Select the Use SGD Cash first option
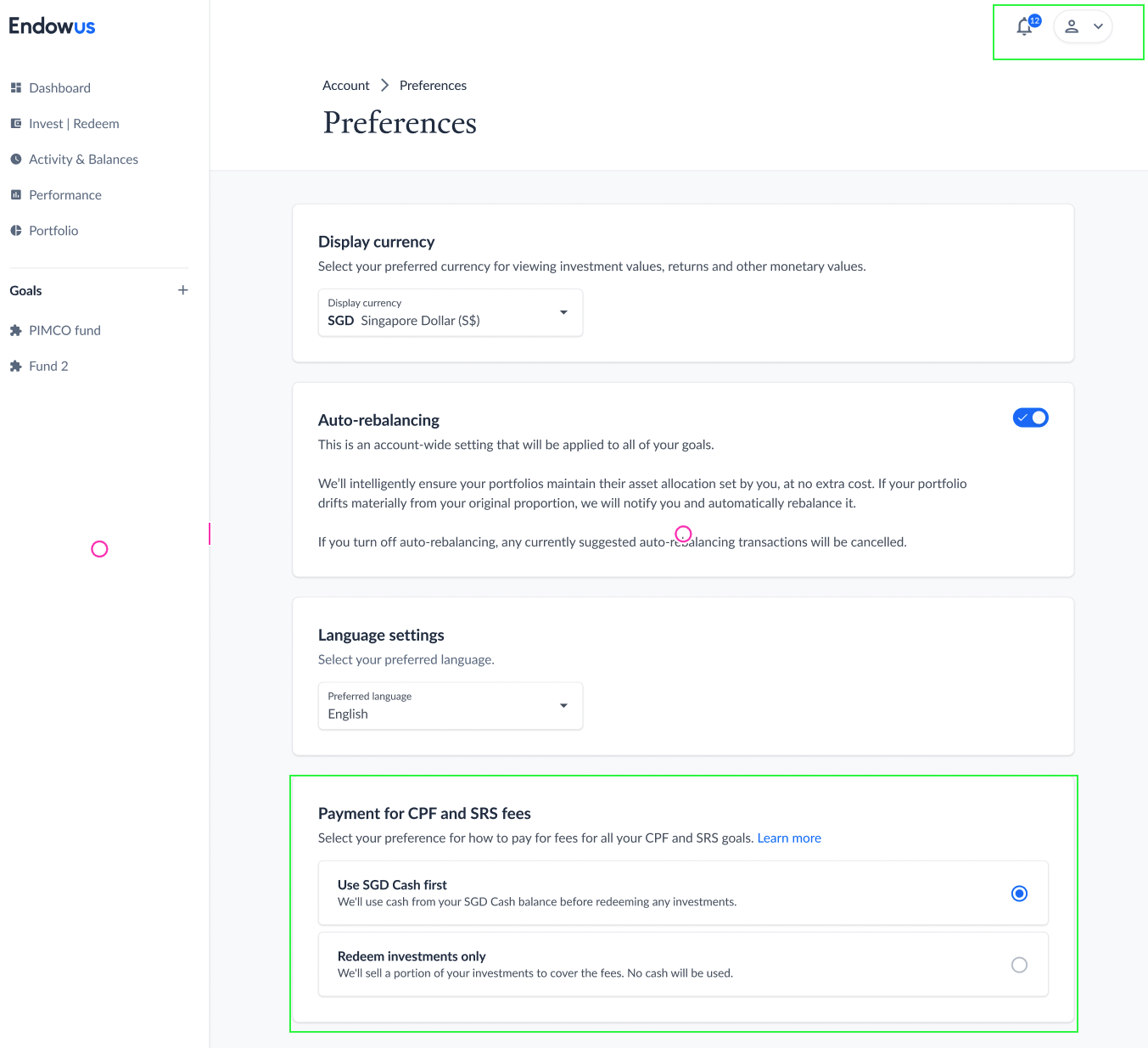The width and height of the screenshot is (1148, 1048). [x=1019, y=894]
